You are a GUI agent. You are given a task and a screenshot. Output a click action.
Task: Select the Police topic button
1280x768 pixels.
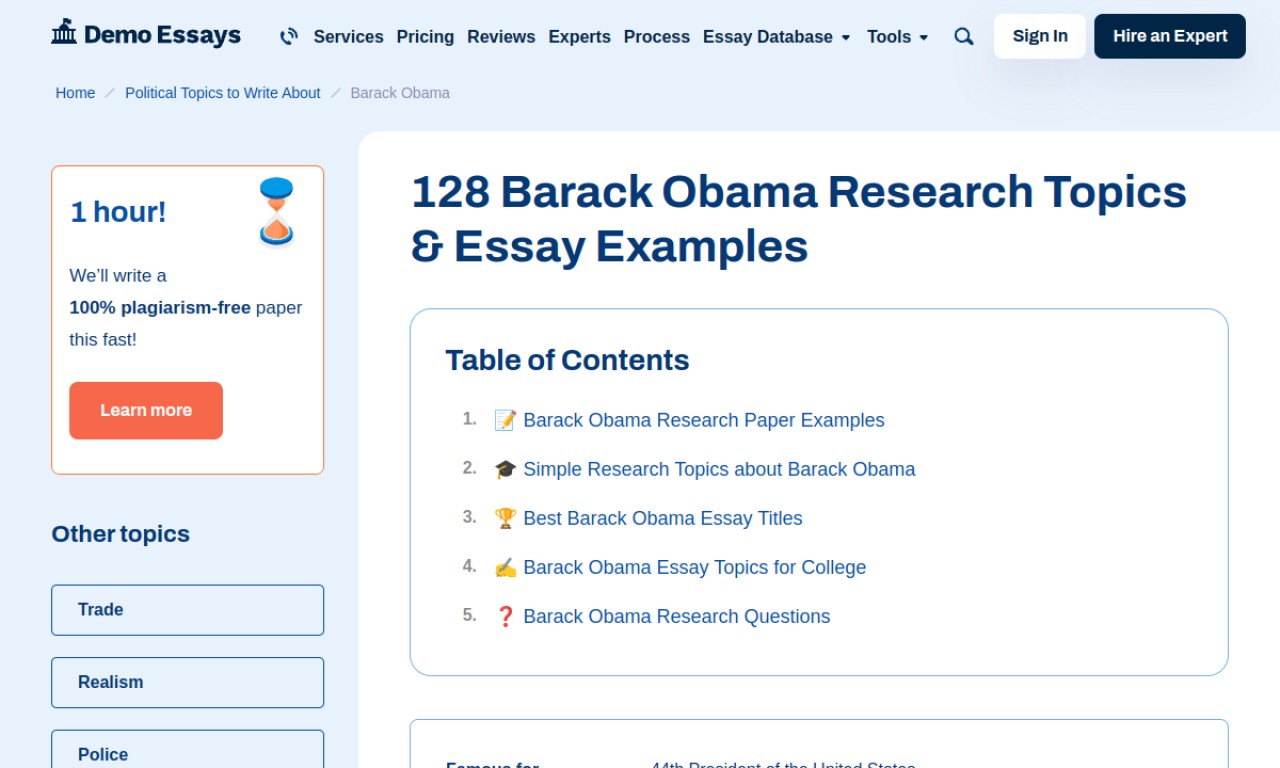[188, 751]
